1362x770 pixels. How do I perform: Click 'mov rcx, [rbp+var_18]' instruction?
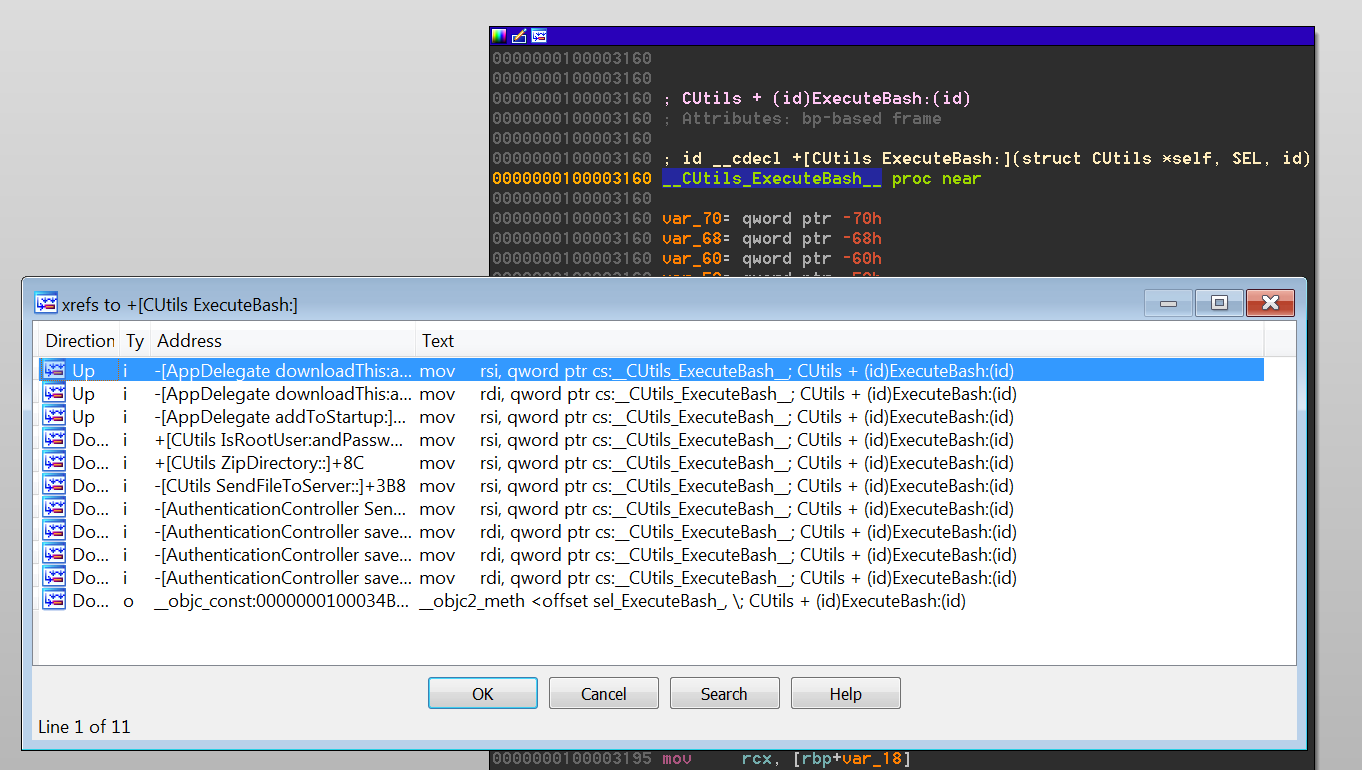click(786, 759)
